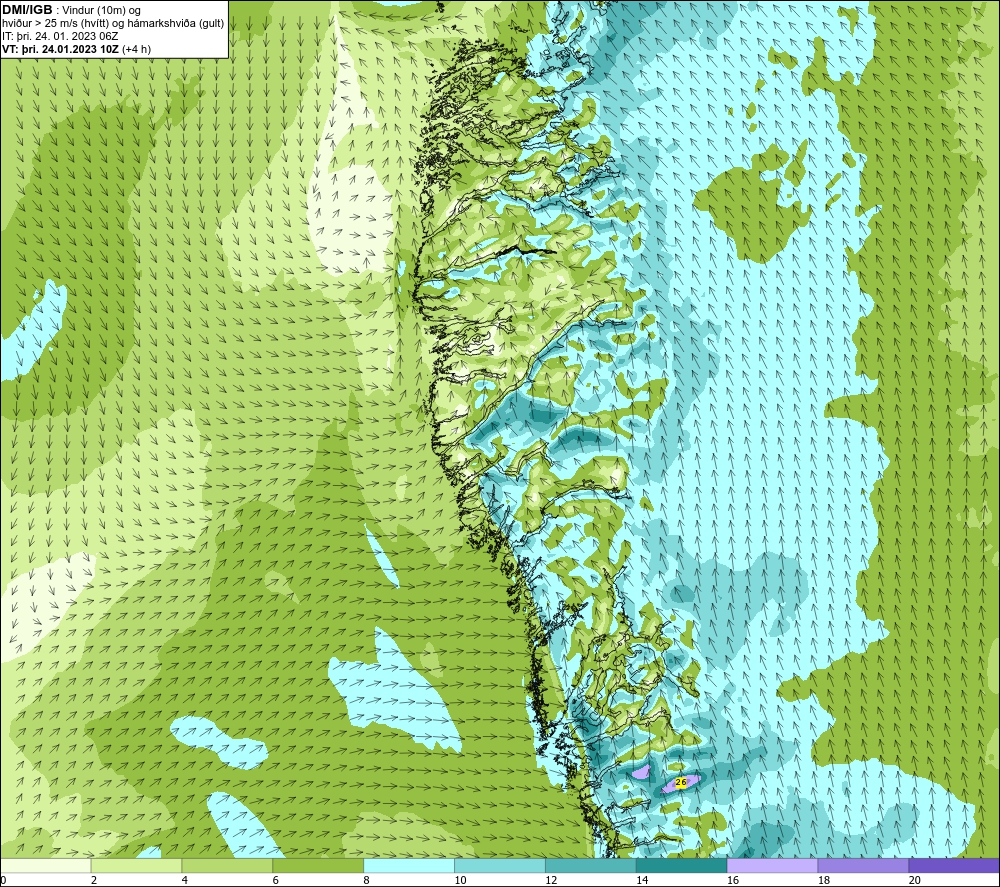Click the "8" scale label
This screenshot has width=1000, height=887.
[x=367, y=880]
